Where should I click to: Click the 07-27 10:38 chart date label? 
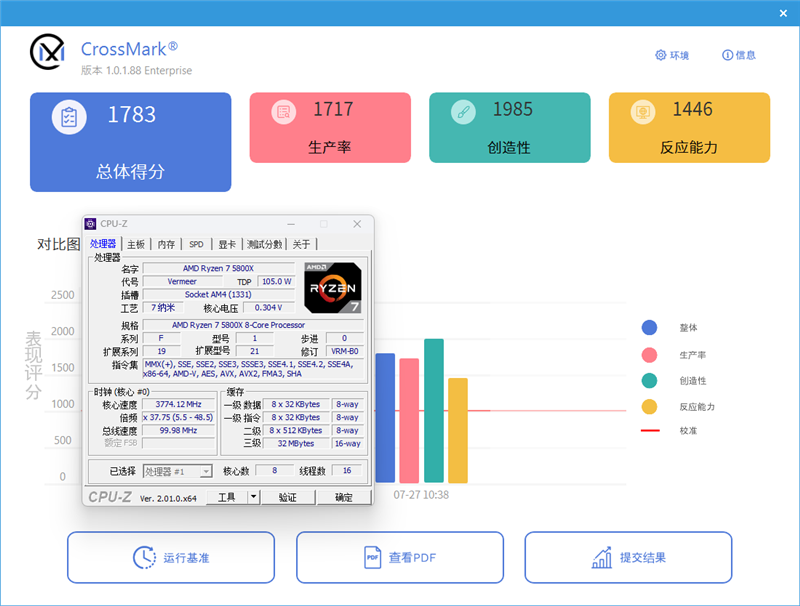[421, 495]
